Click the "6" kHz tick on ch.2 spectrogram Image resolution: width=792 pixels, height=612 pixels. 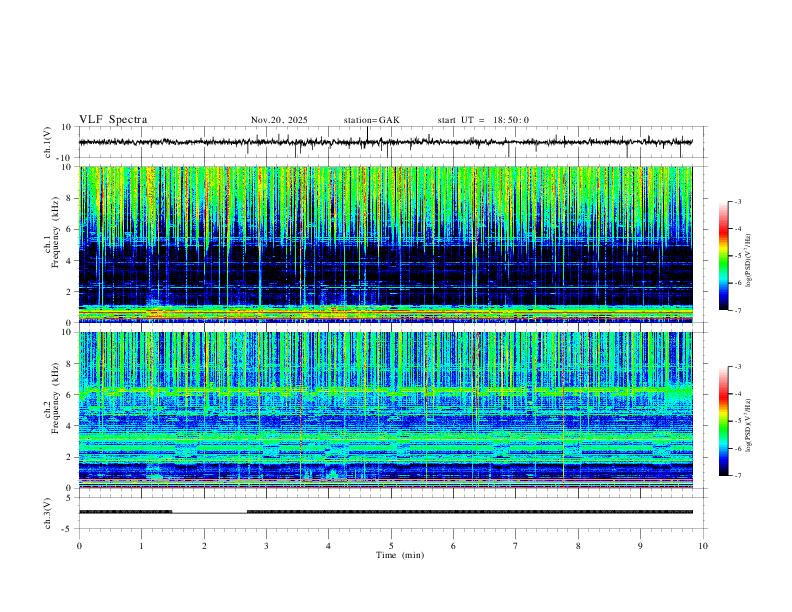[69, 394]
